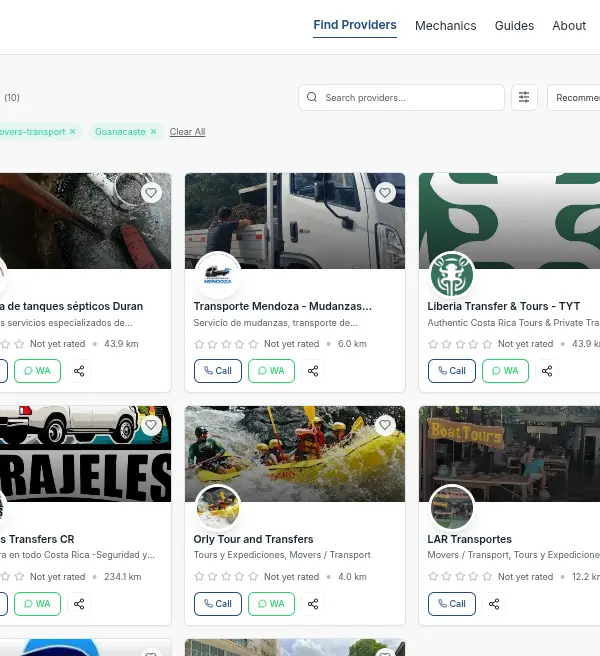
Task: Click 'Tours y Expediciones, Movers / Transport' text
Action: click(282, 555)
